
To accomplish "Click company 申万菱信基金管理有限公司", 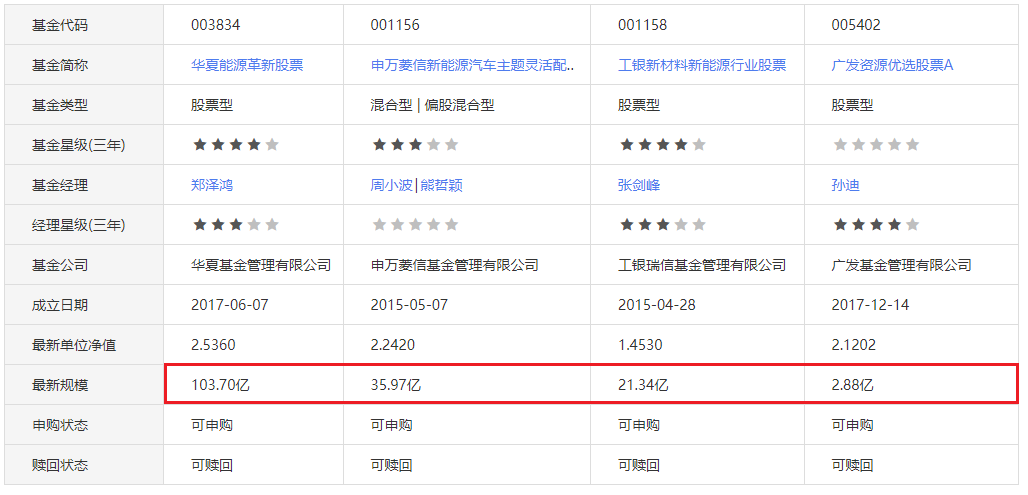I will point(454,265).
